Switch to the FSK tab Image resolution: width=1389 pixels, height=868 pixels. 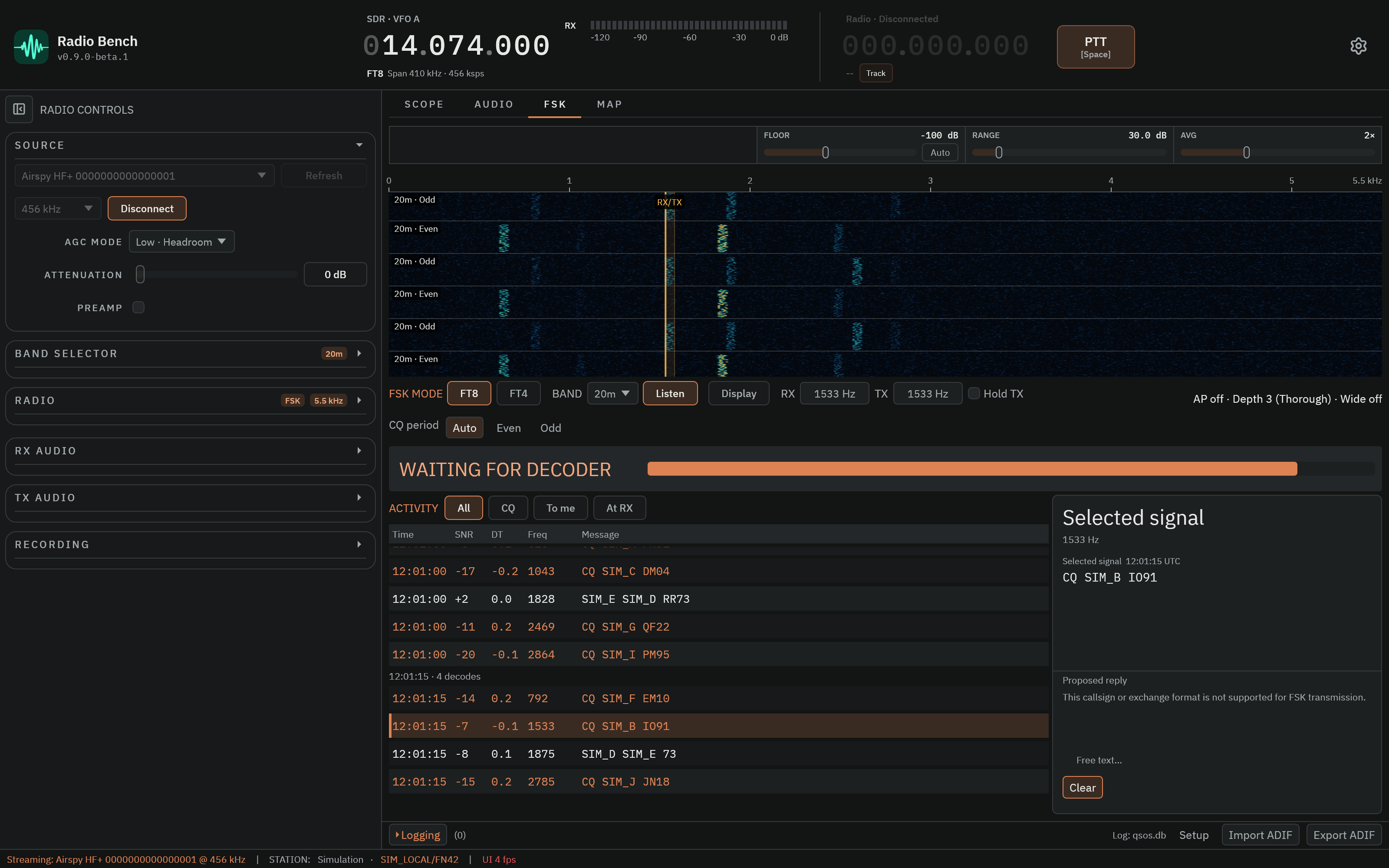pos(554,105)
